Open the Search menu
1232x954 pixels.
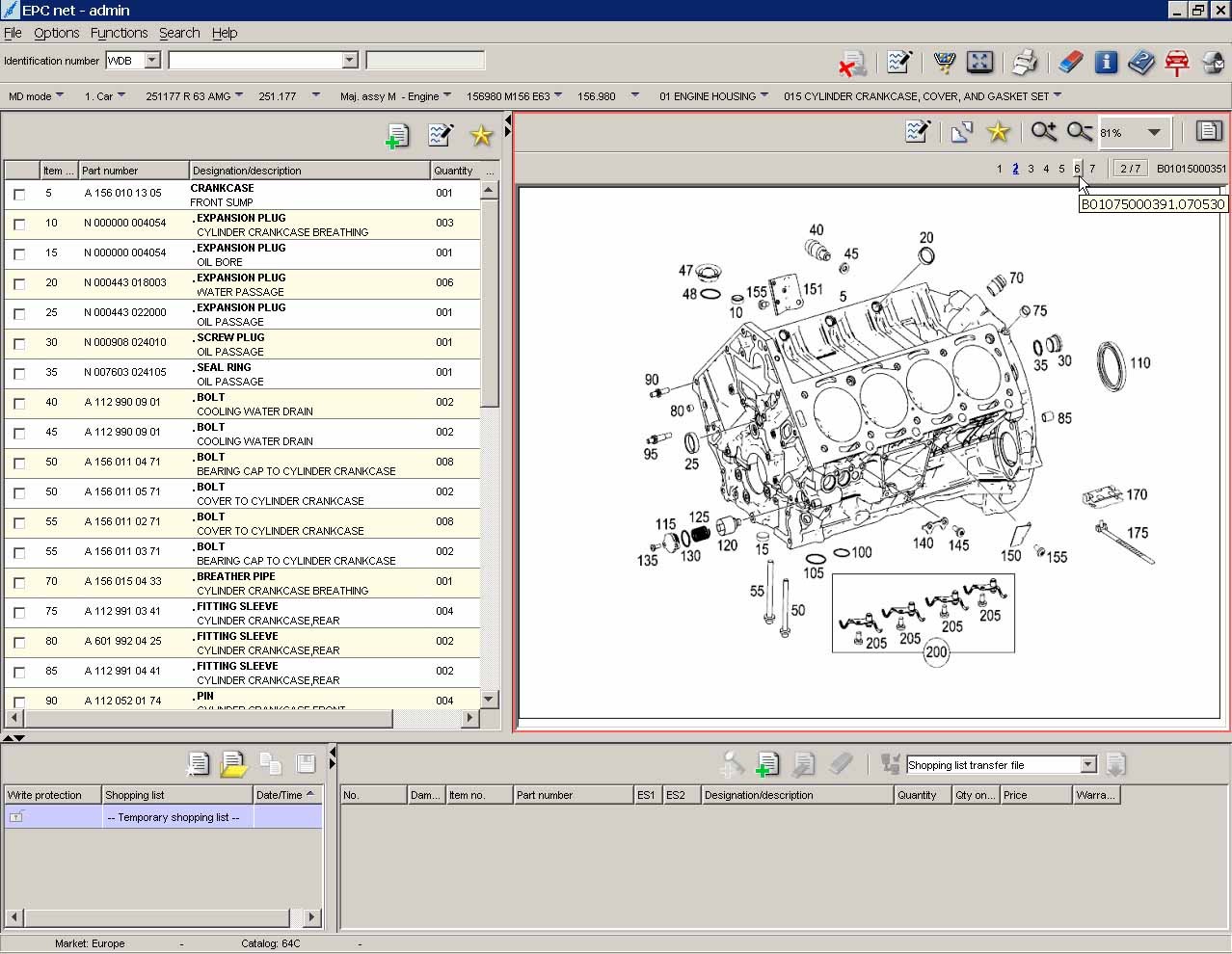pyautogui.click(x=179, y=33)
